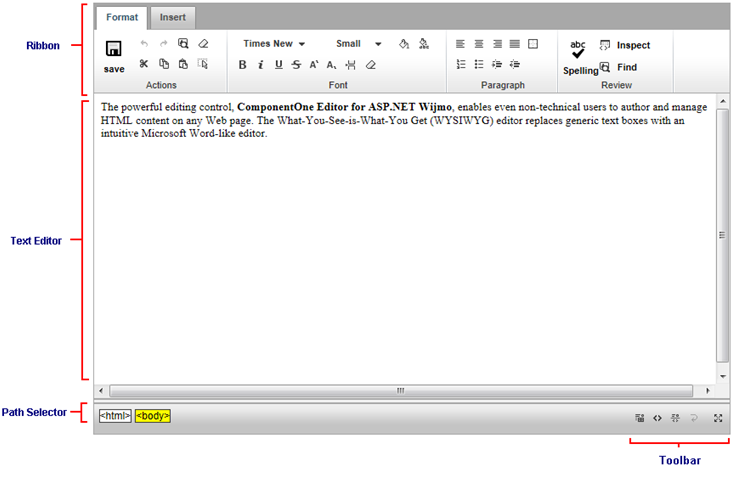Insert a numbered list
The width and height of the screenshot is (733, 477).
pos(460,64)
